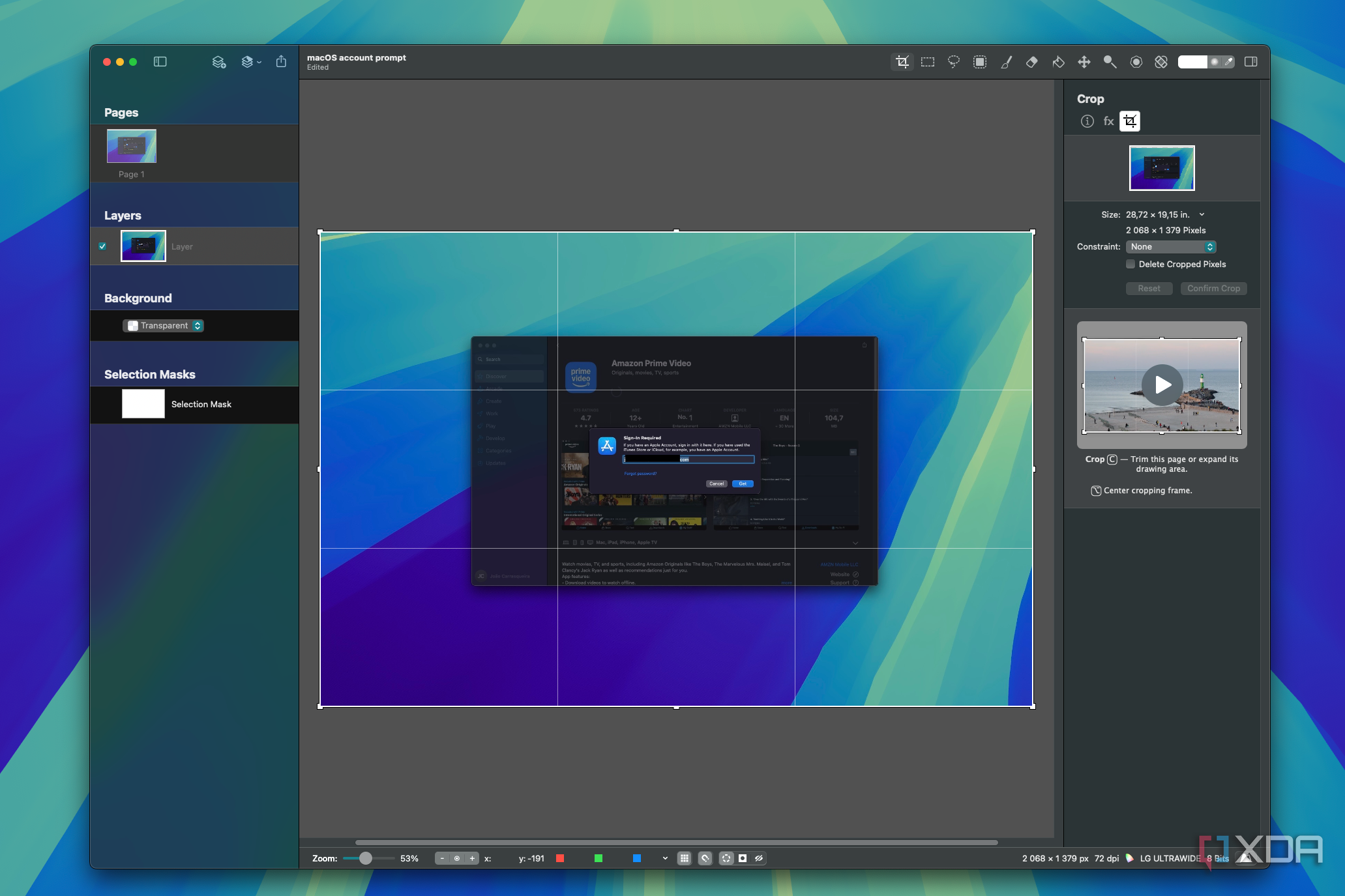Open the layer options dropdown arrow in the toolbar
1345x896 pixels.
click(x=259, y=63)
